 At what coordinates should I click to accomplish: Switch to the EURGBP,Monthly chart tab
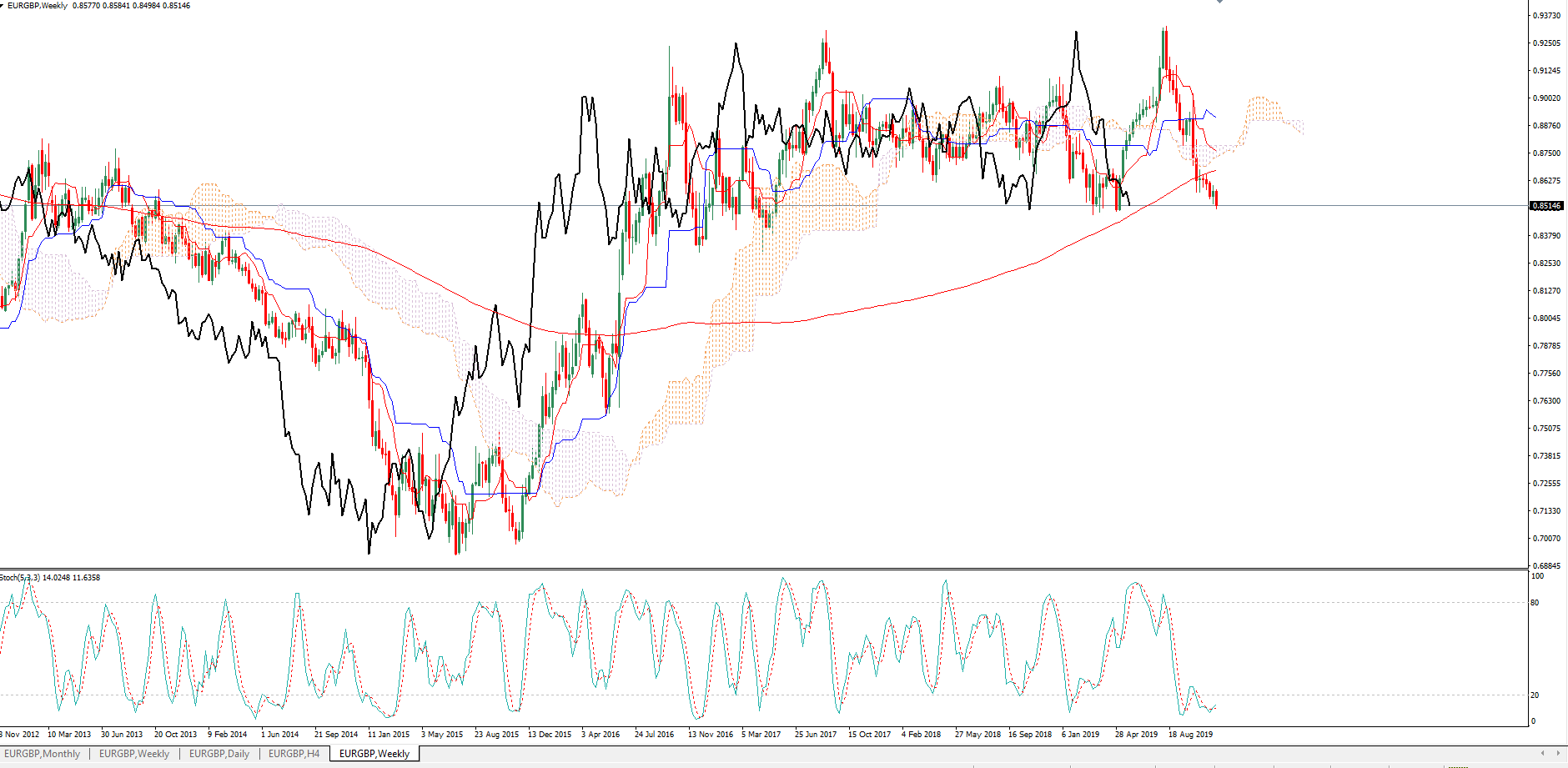click(x=43, y=754)
